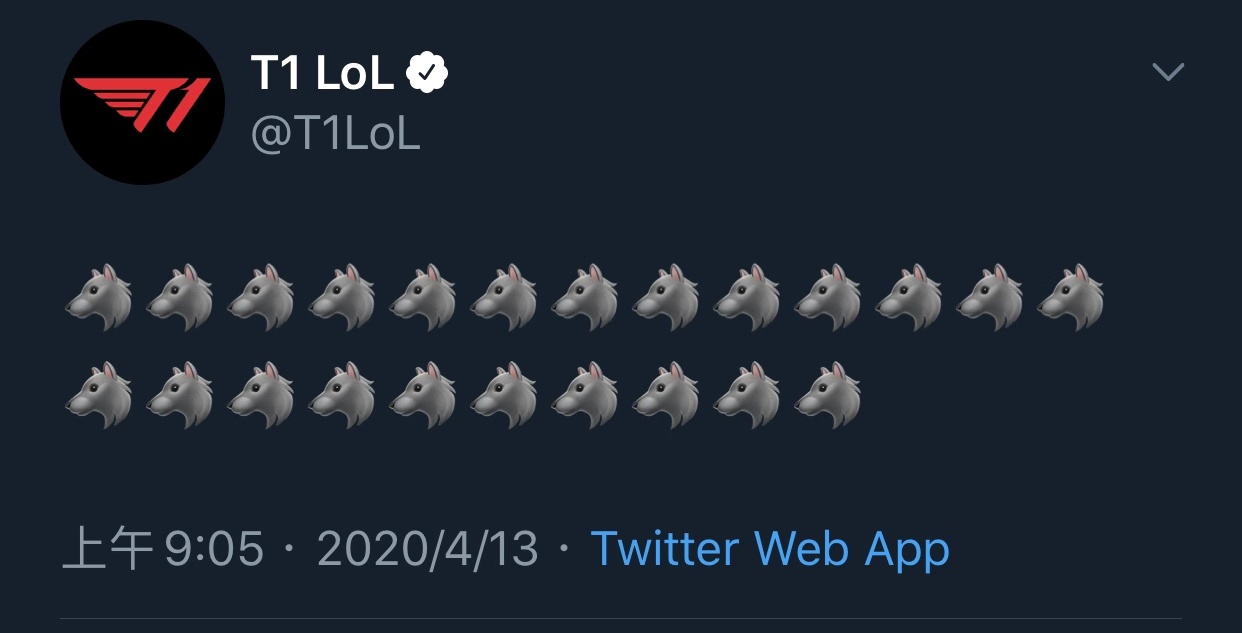Click the third wolf emoji in top row
This screenshot has width=1242, height=633.
point(261,298)
